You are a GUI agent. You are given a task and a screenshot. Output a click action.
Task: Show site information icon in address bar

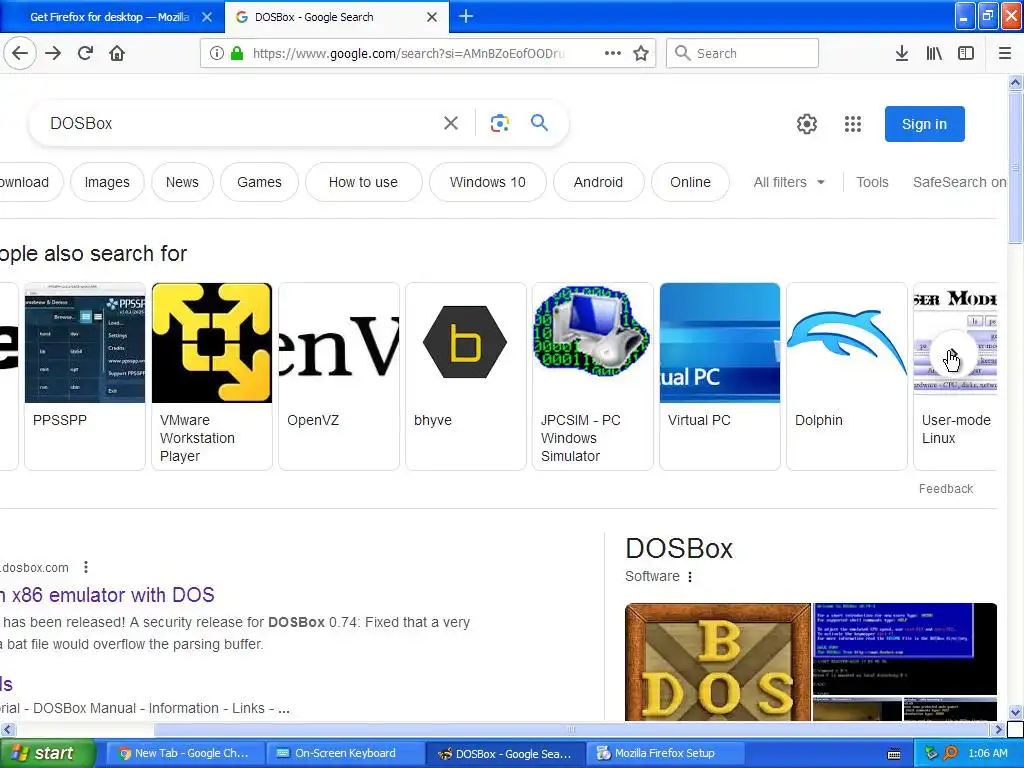[216, 53]
